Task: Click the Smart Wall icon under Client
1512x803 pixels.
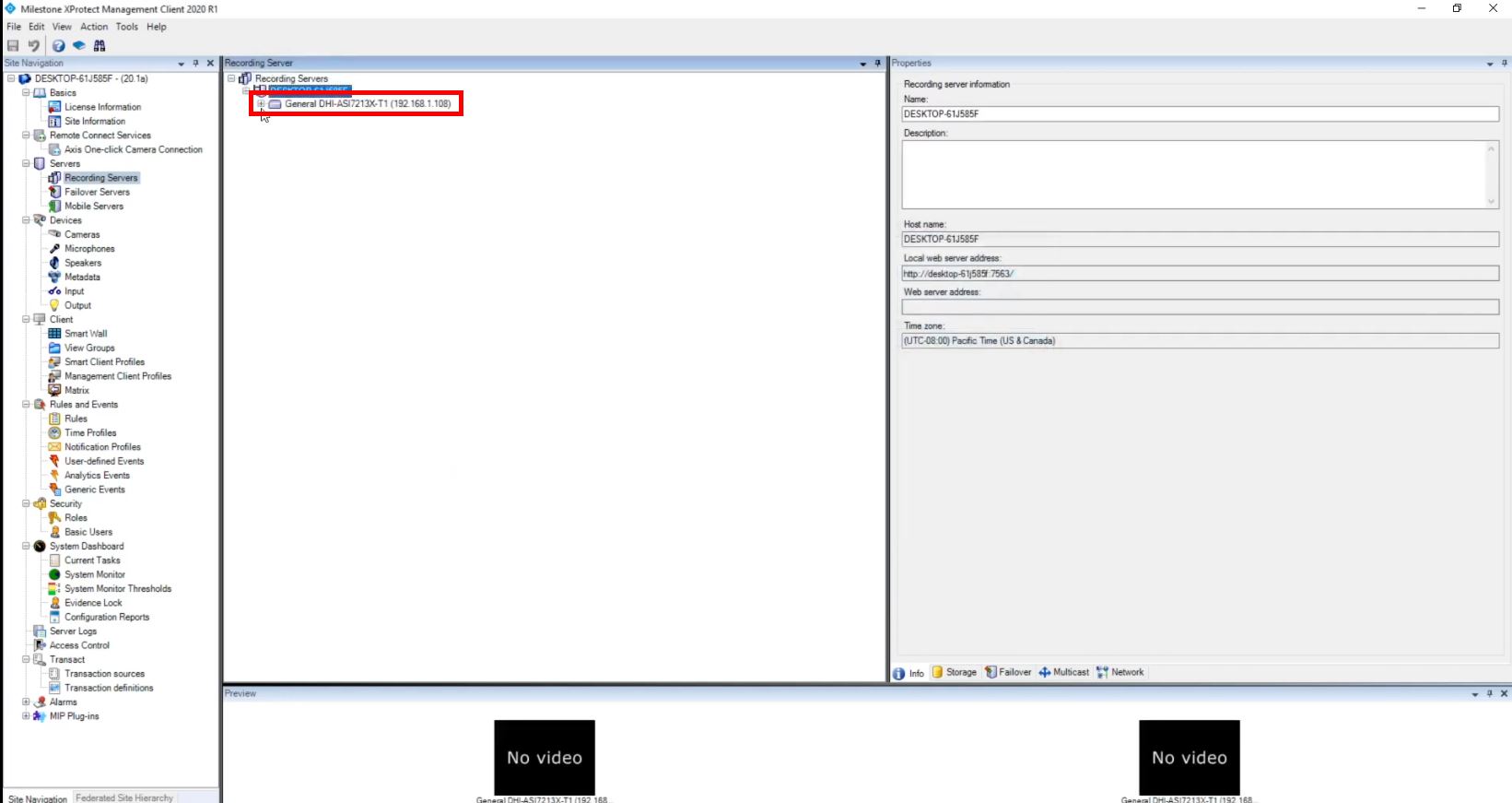Action: pos(54,334)
